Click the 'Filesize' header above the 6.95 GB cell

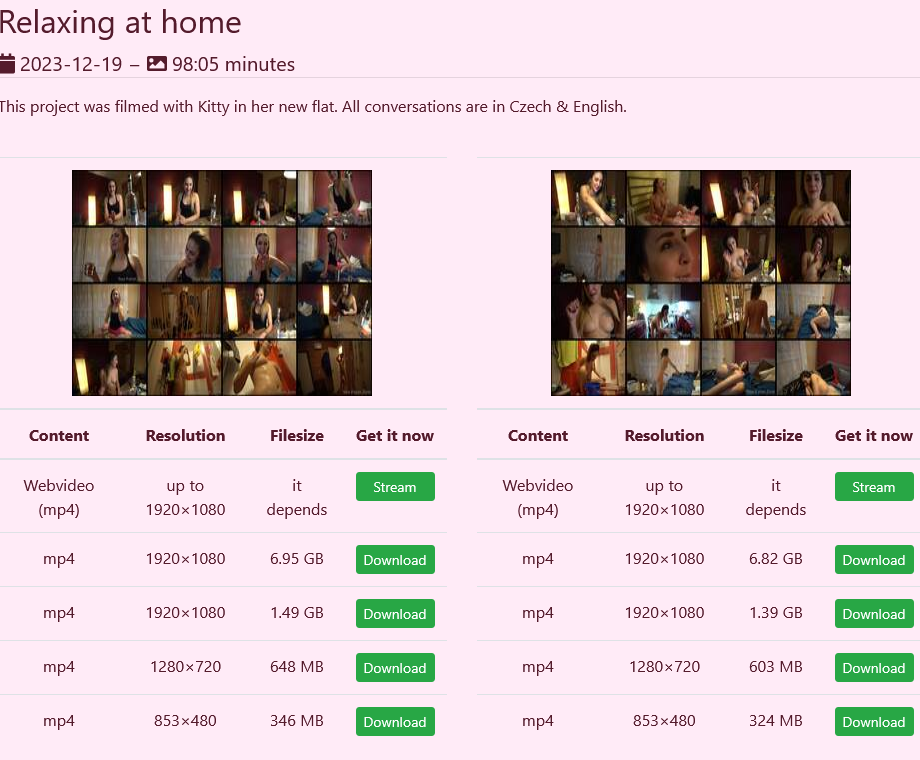click(x=297, y=435)
